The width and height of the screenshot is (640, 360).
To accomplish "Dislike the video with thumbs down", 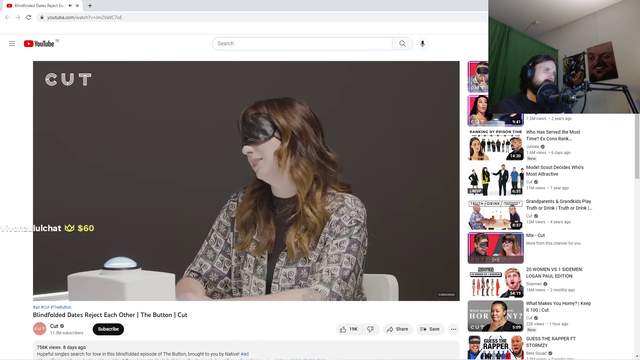I will point(371,329).
